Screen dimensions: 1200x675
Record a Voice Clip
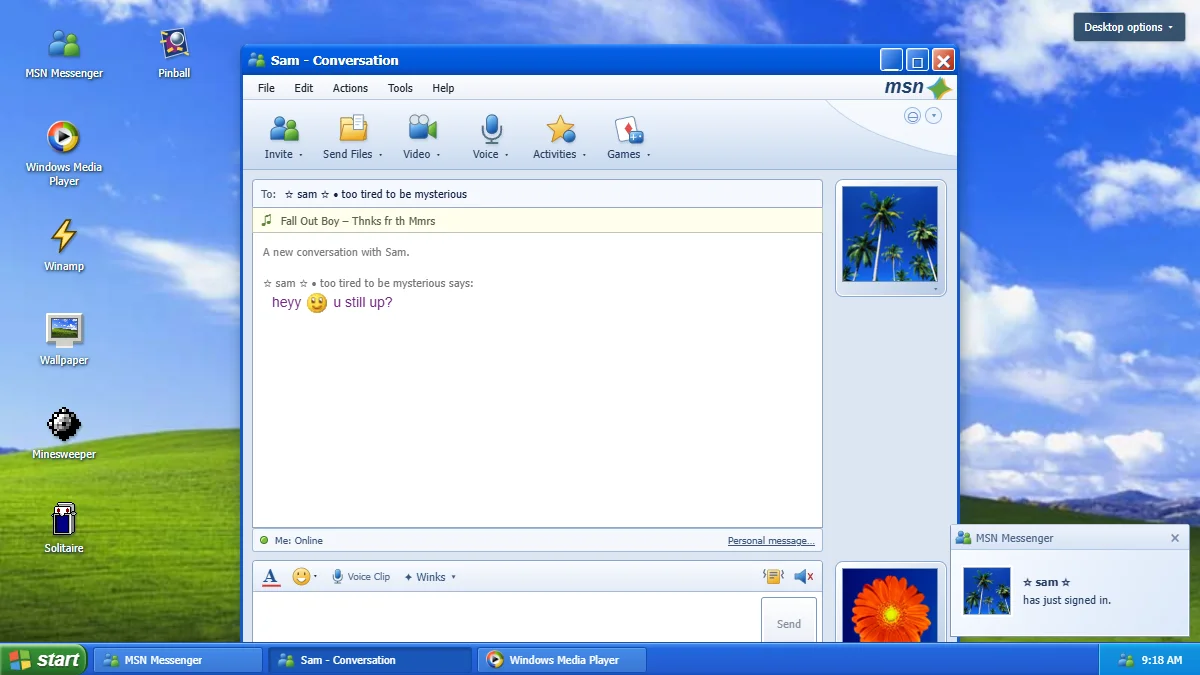361,577
